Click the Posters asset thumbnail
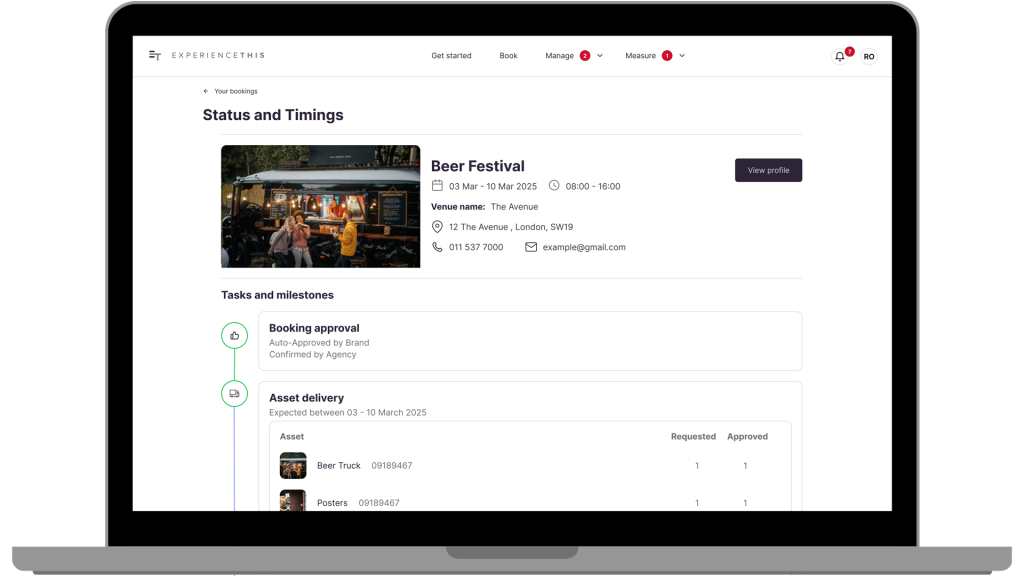1024x576 pixels. [x=293, y=500]
